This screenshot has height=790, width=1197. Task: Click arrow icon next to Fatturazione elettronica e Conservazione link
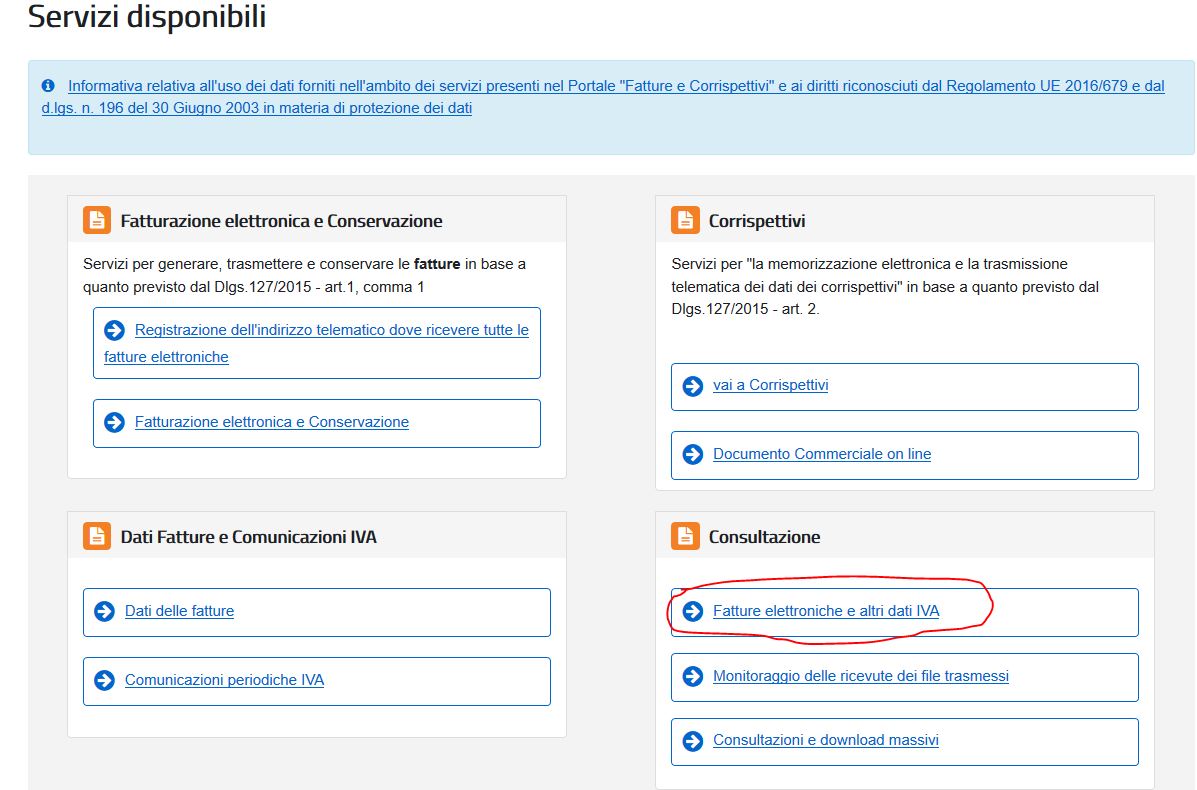coord(115,422)
